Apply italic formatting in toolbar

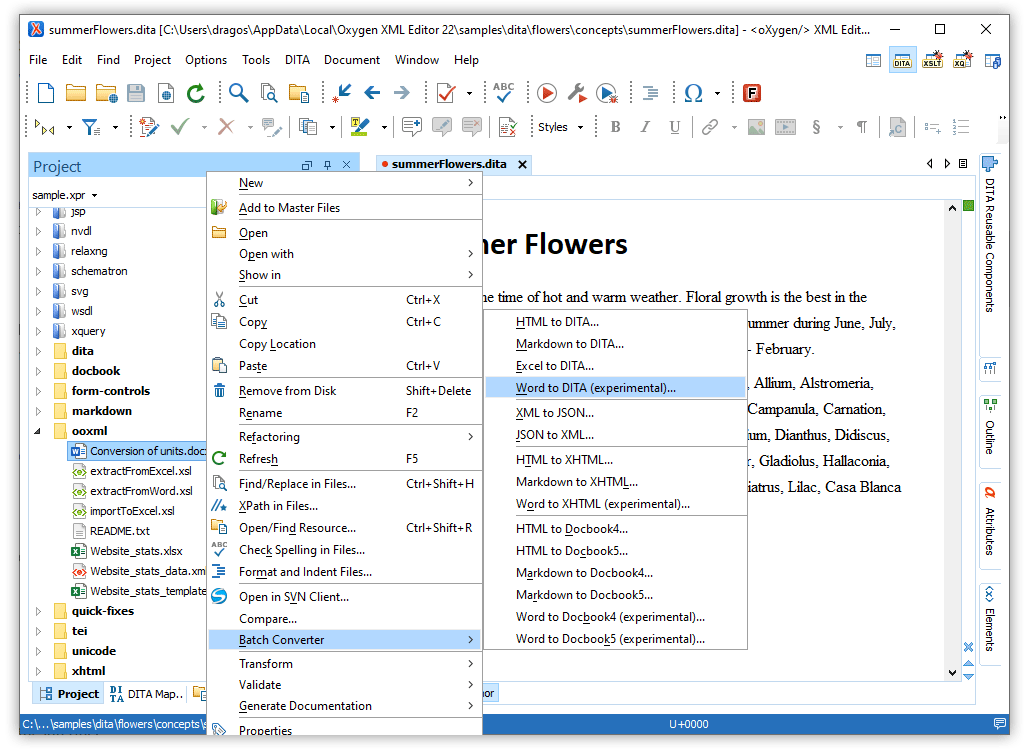pos(645,127)
